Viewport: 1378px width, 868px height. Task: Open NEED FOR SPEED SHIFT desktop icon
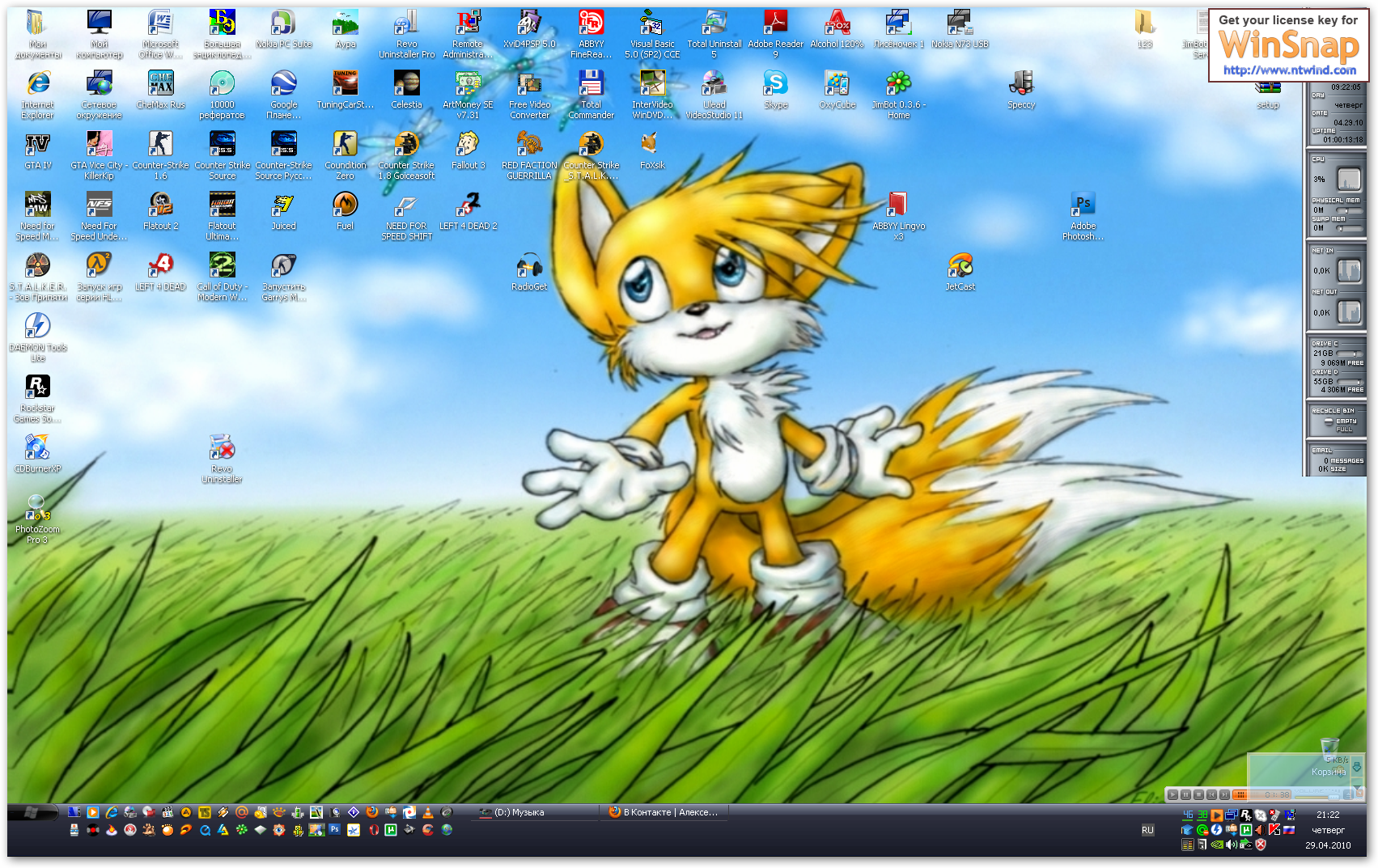point(407,216)
